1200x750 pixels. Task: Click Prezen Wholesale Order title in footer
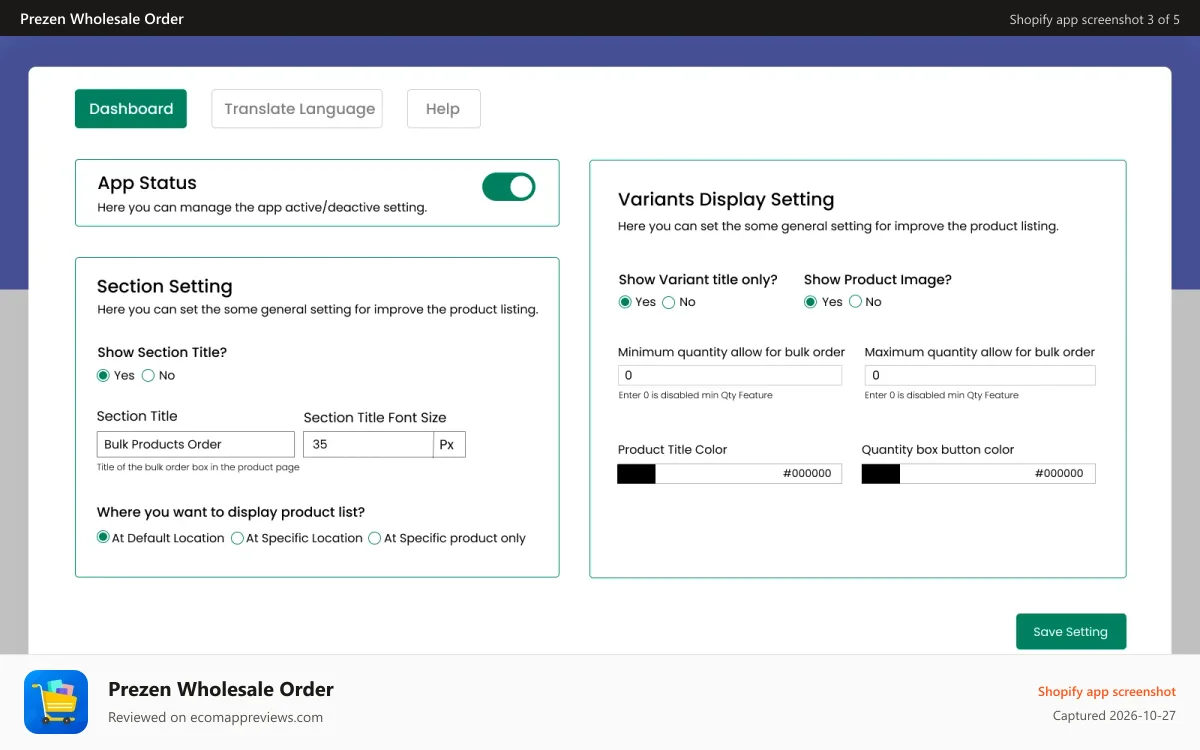click(x=221, y=689)
